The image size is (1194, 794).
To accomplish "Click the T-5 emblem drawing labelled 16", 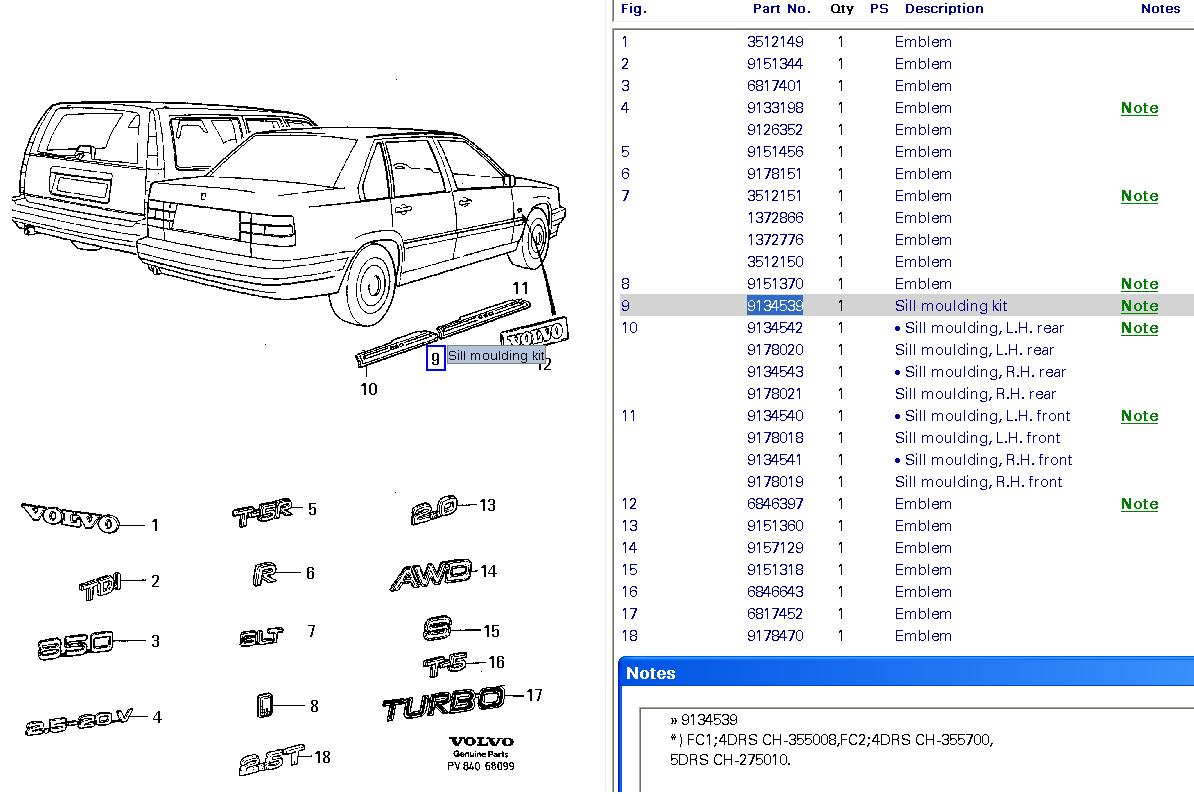I will coord(445,665).
